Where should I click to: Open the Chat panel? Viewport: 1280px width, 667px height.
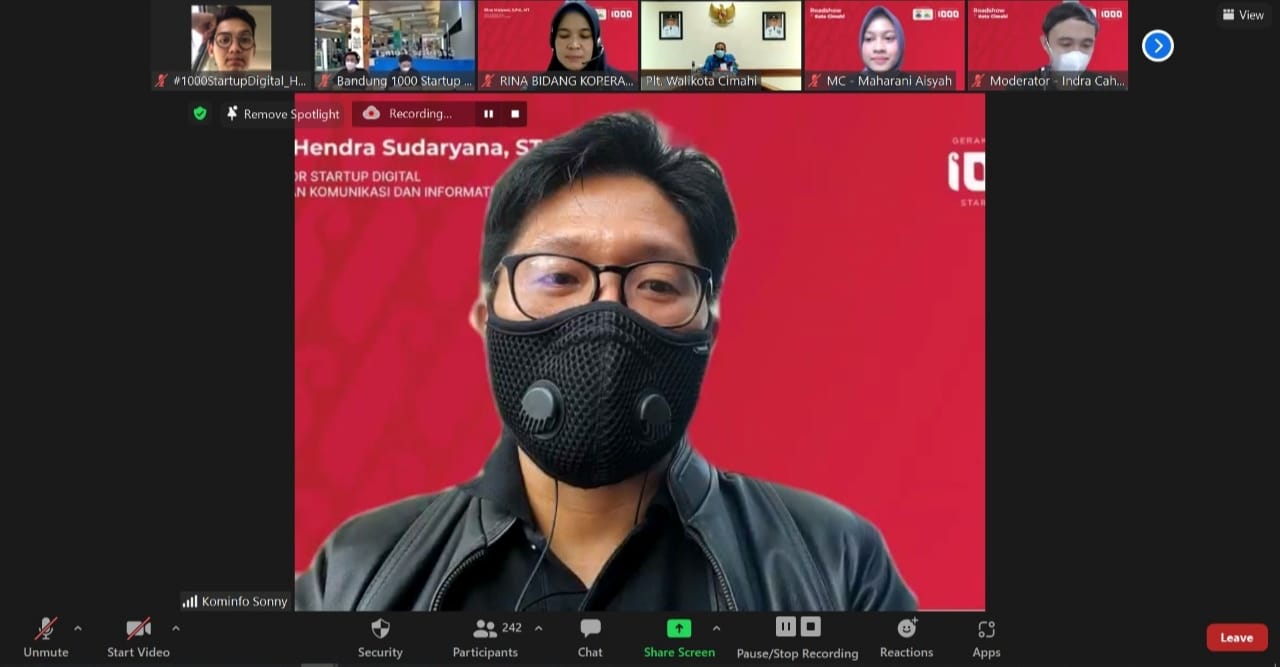590,637
